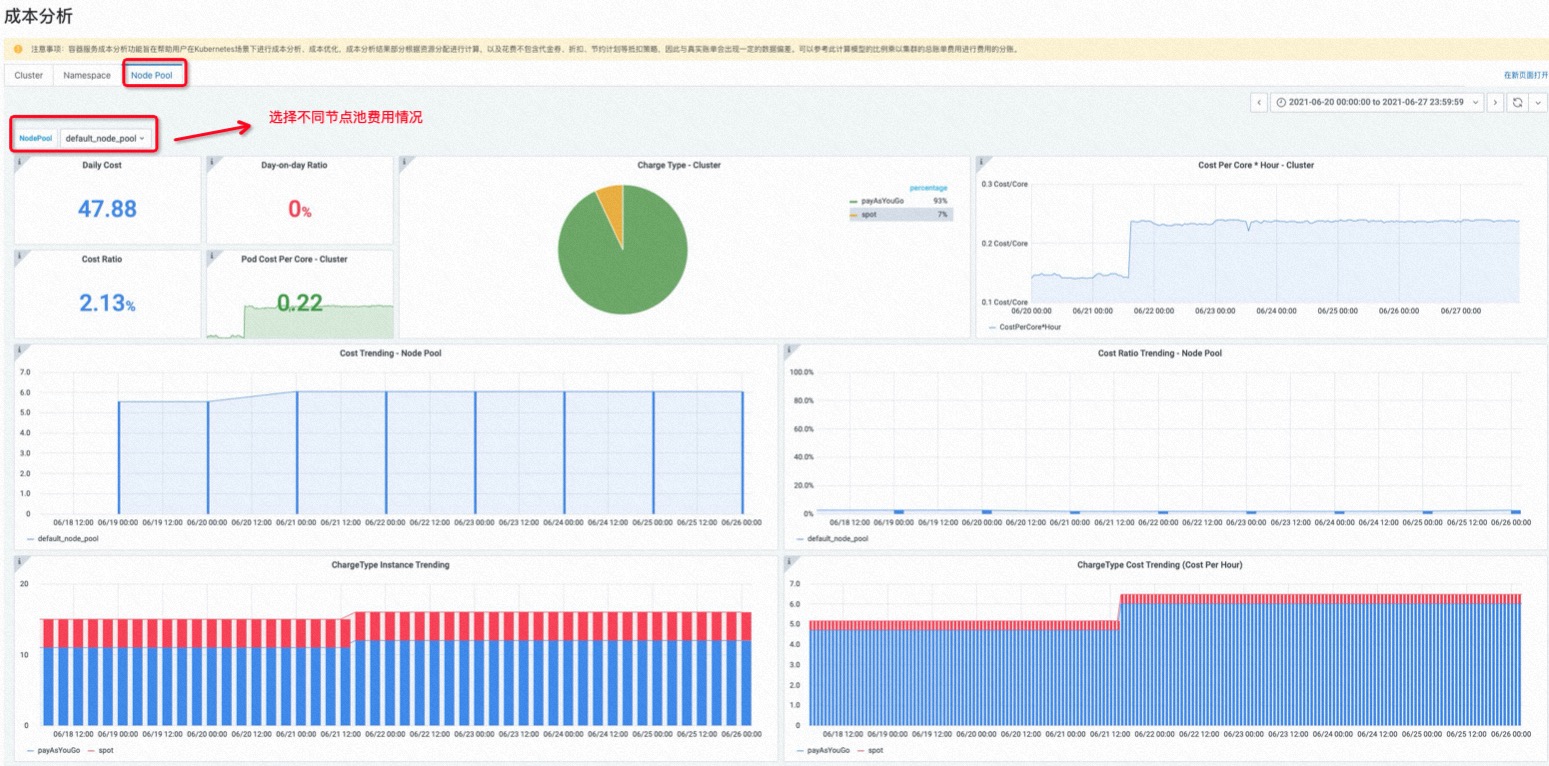Switch to the Cluster tab
This screenshot has height=766, width=1549.
[x=29, y=75]
